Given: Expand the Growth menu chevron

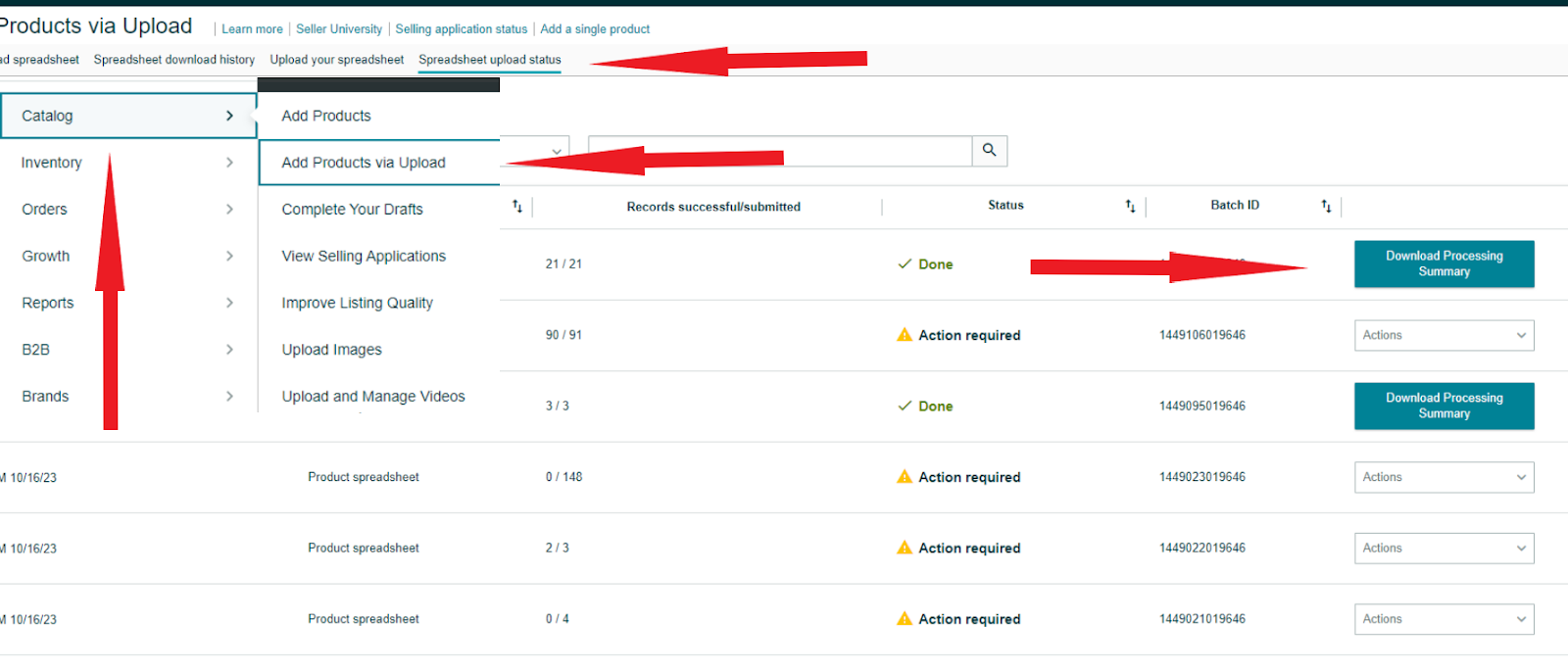Looking at the screenshot, I should pyautogui.click(x=229, y=256).
